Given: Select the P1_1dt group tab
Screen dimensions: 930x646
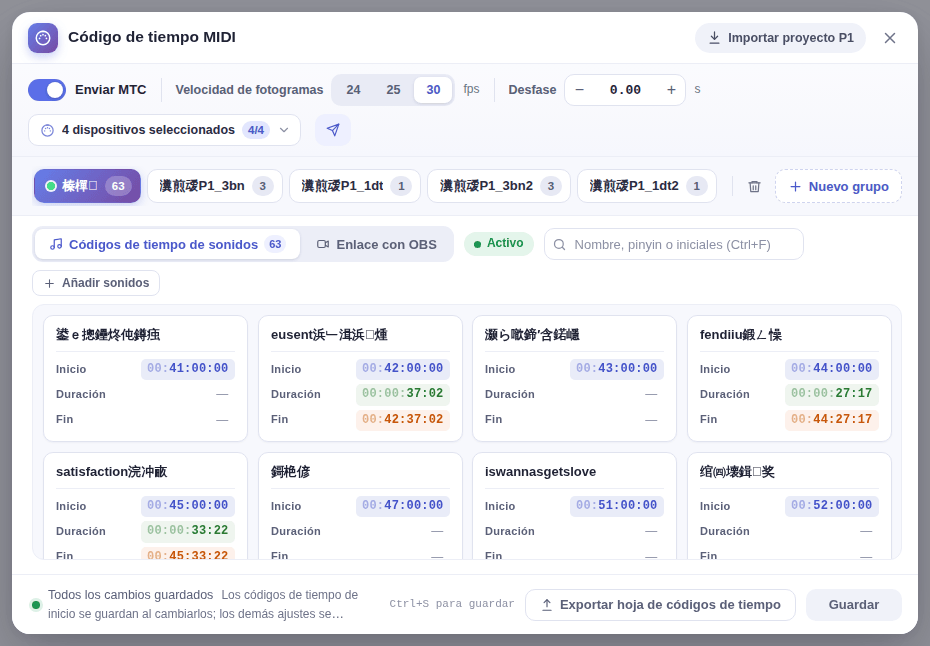Looking at the screenshot, I should point(355,186).
